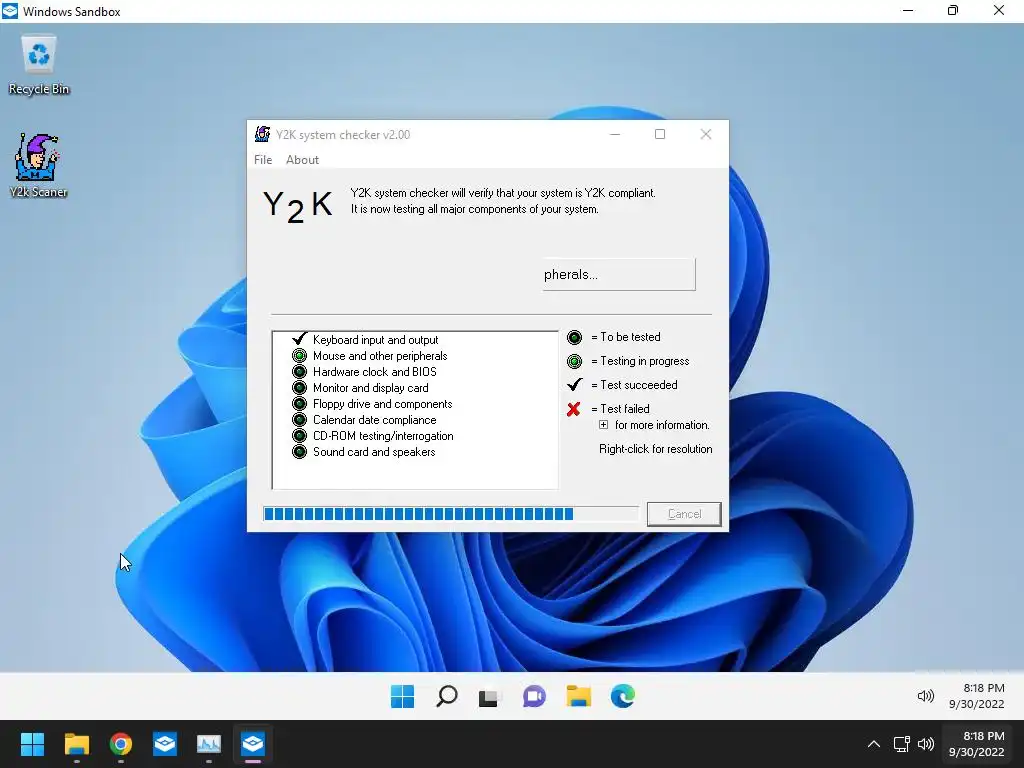Open the host clock and date

(976, 744)
